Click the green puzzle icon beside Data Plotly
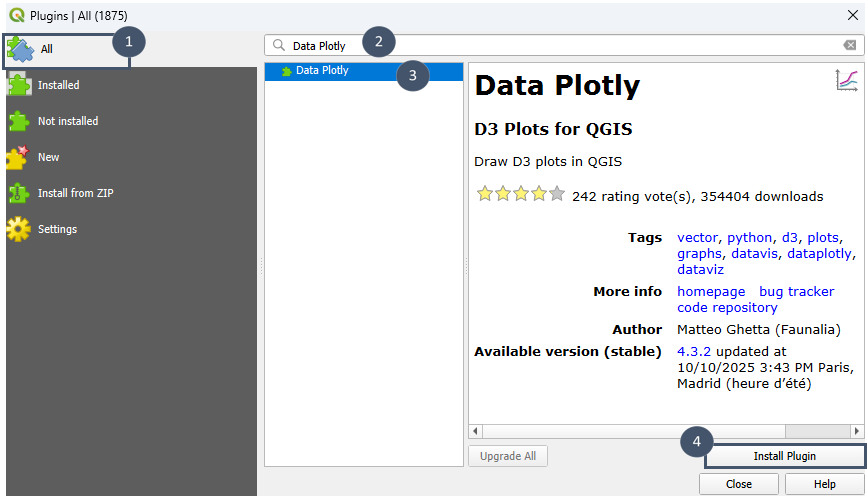 [286, 71]
